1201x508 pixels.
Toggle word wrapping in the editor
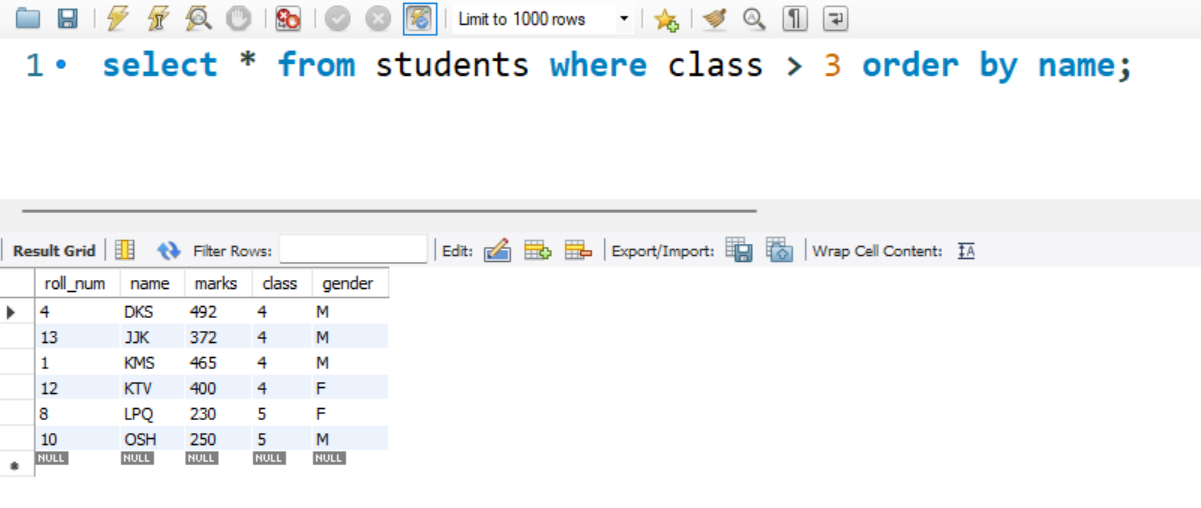point(835,18)
